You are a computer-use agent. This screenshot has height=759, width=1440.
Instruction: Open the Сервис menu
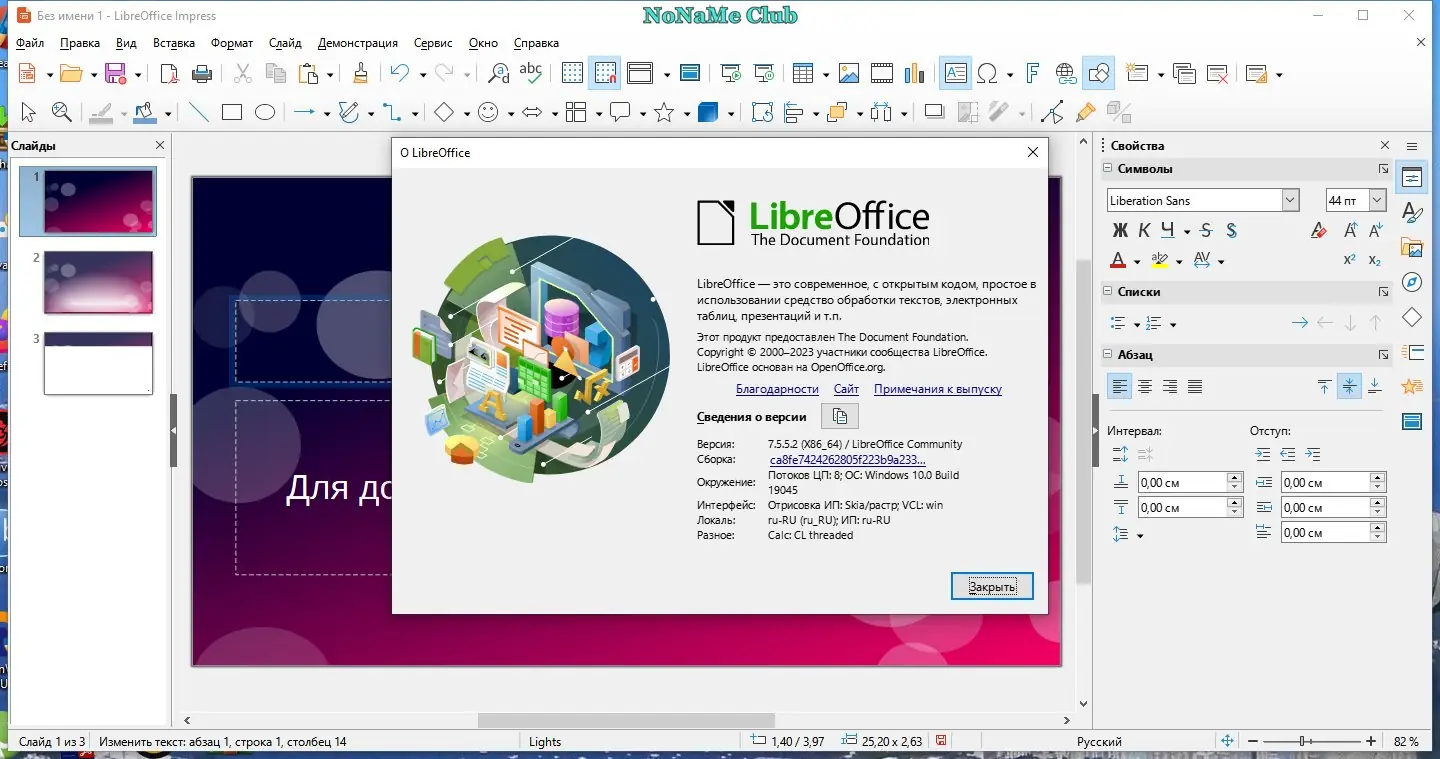click(x=433, y=43)
